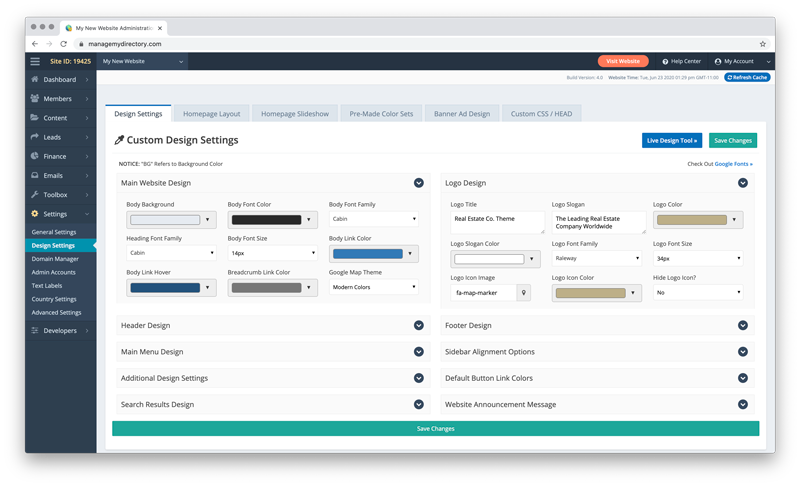This screenshot has height=486, width=800.
Task: Click the Members people icon
Action: pyautogui.click(x=35, y=98)
